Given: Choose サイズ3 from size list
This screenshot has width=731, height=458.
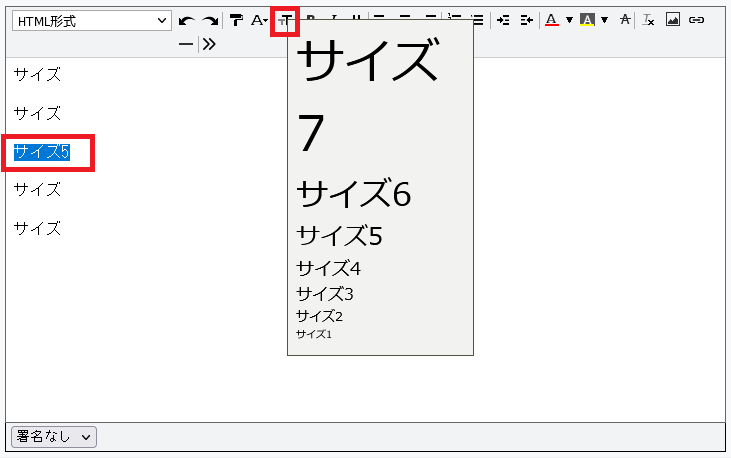Looking at the screenshot, I should tap(324, 294).
